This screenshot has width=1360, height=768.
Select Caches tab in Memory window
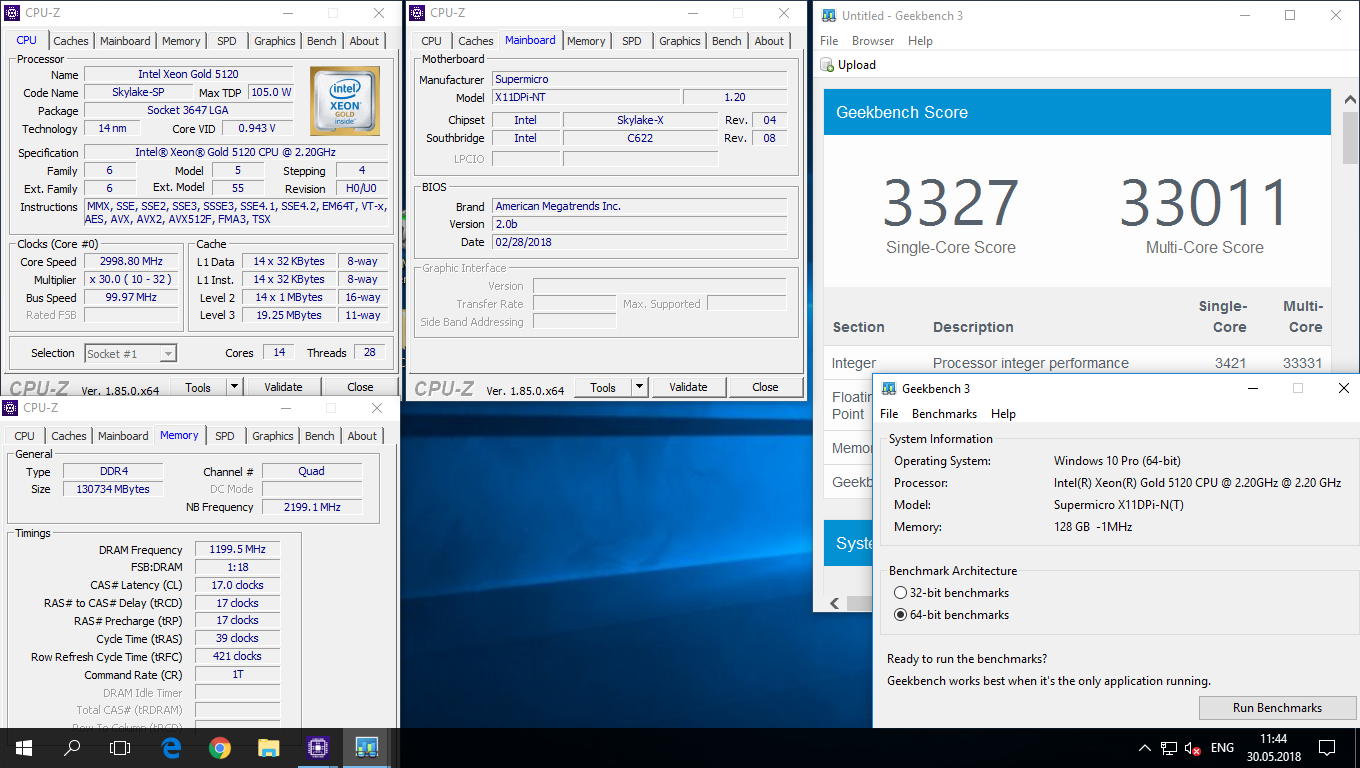pyautogui.click(x=69, y=436)
